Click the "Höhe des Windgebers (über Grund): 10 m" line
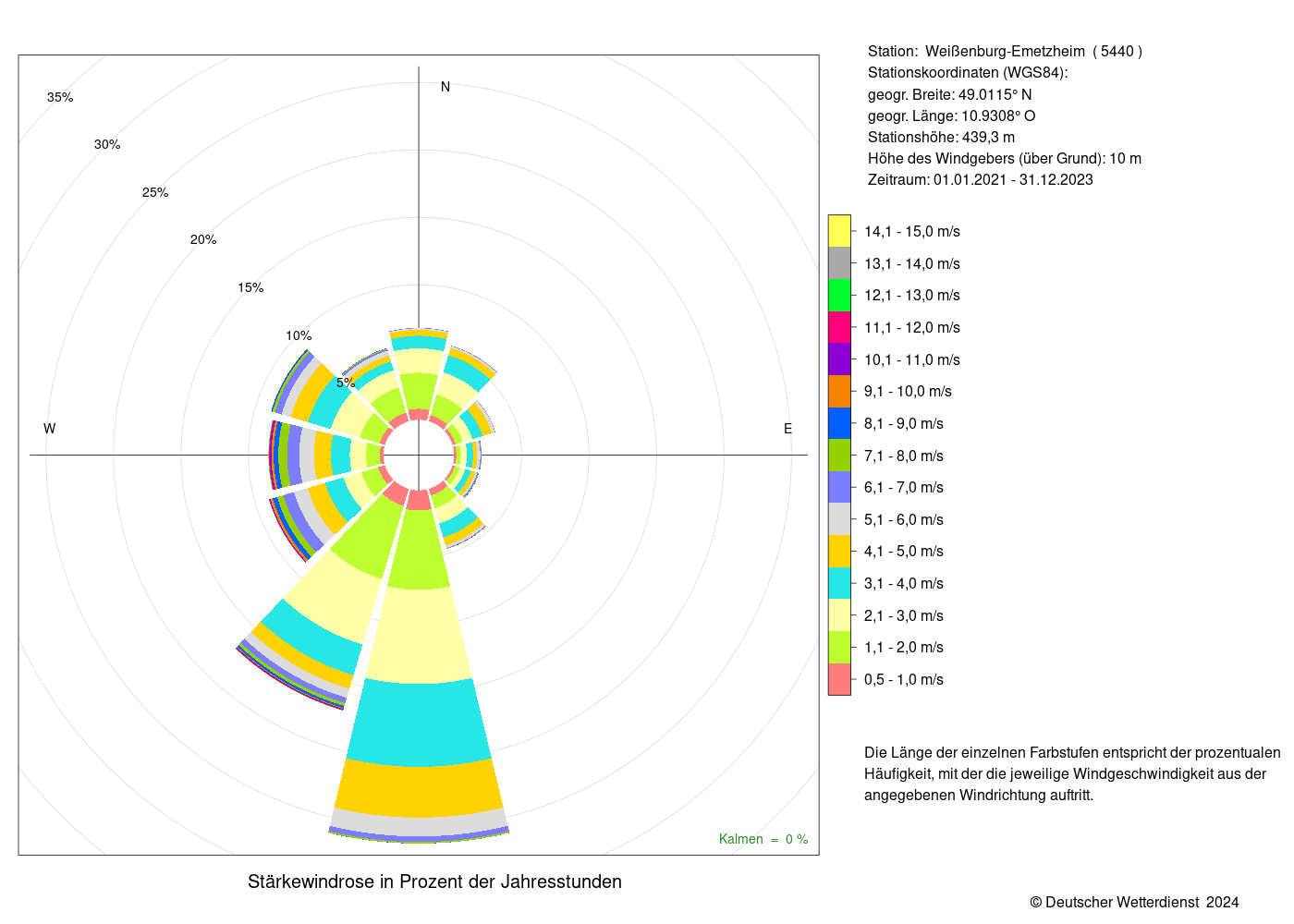 1005,159
